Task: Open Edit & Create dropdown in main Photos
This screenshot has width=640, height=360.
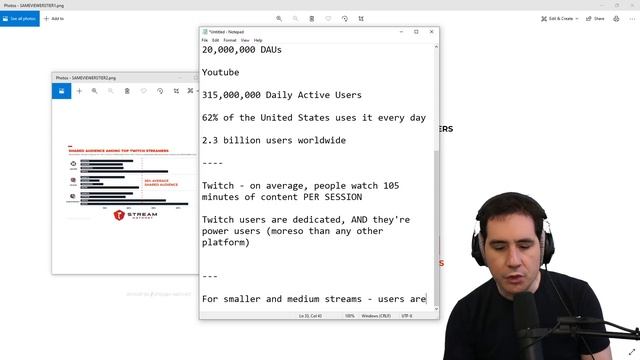Action: [560, 19]
